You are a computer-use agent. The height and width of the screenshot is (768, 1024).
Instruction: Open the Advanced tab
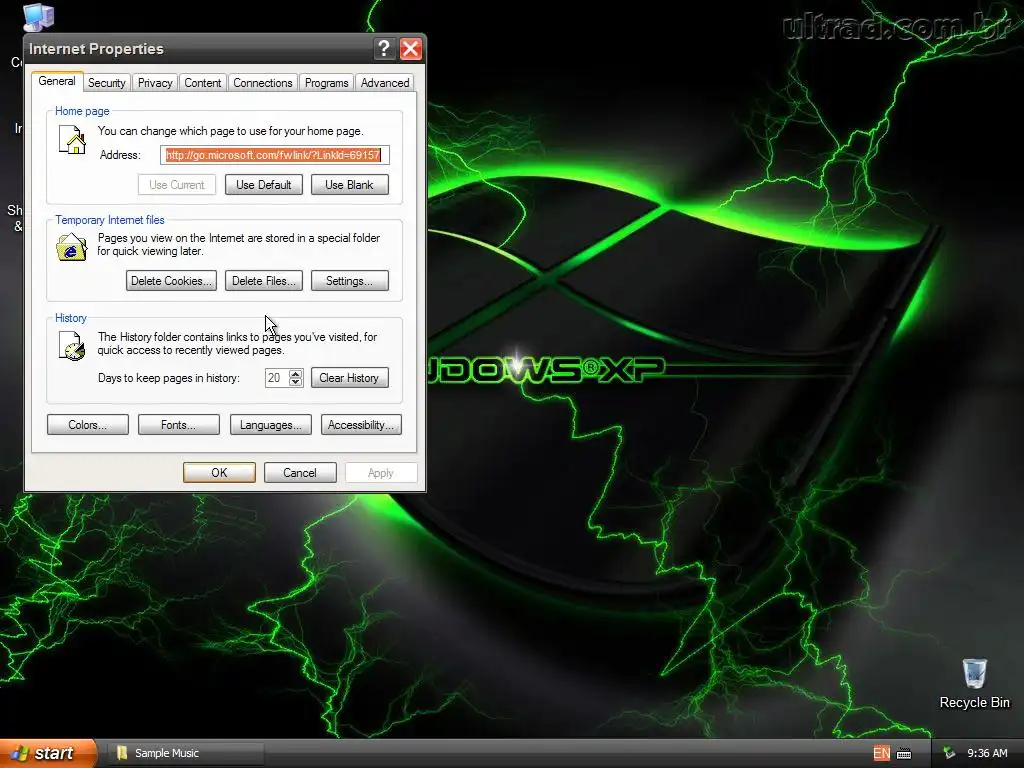385,83
